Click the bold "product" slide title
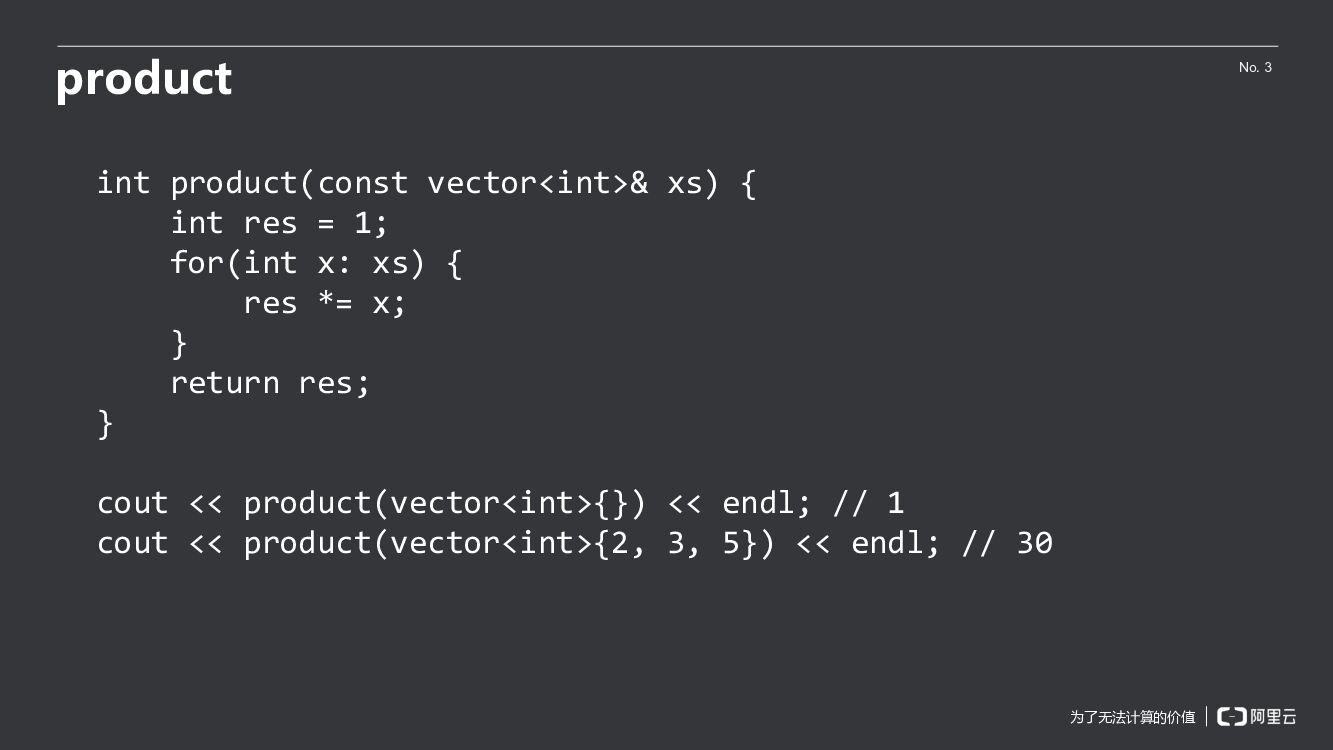 144,78
